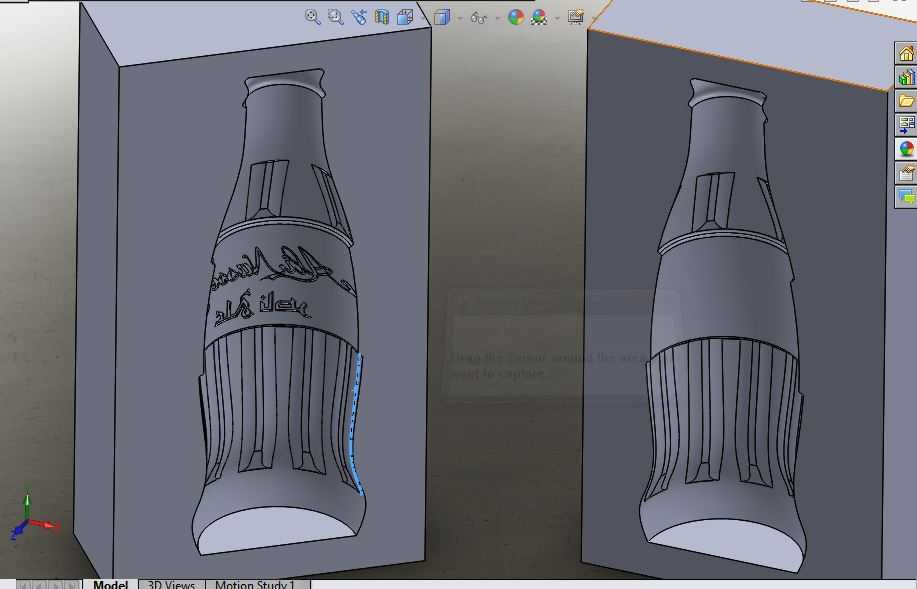Open Appearances, Scenes and Decals tab
This screenshot has width=917, height=589.
coord(906,149)
